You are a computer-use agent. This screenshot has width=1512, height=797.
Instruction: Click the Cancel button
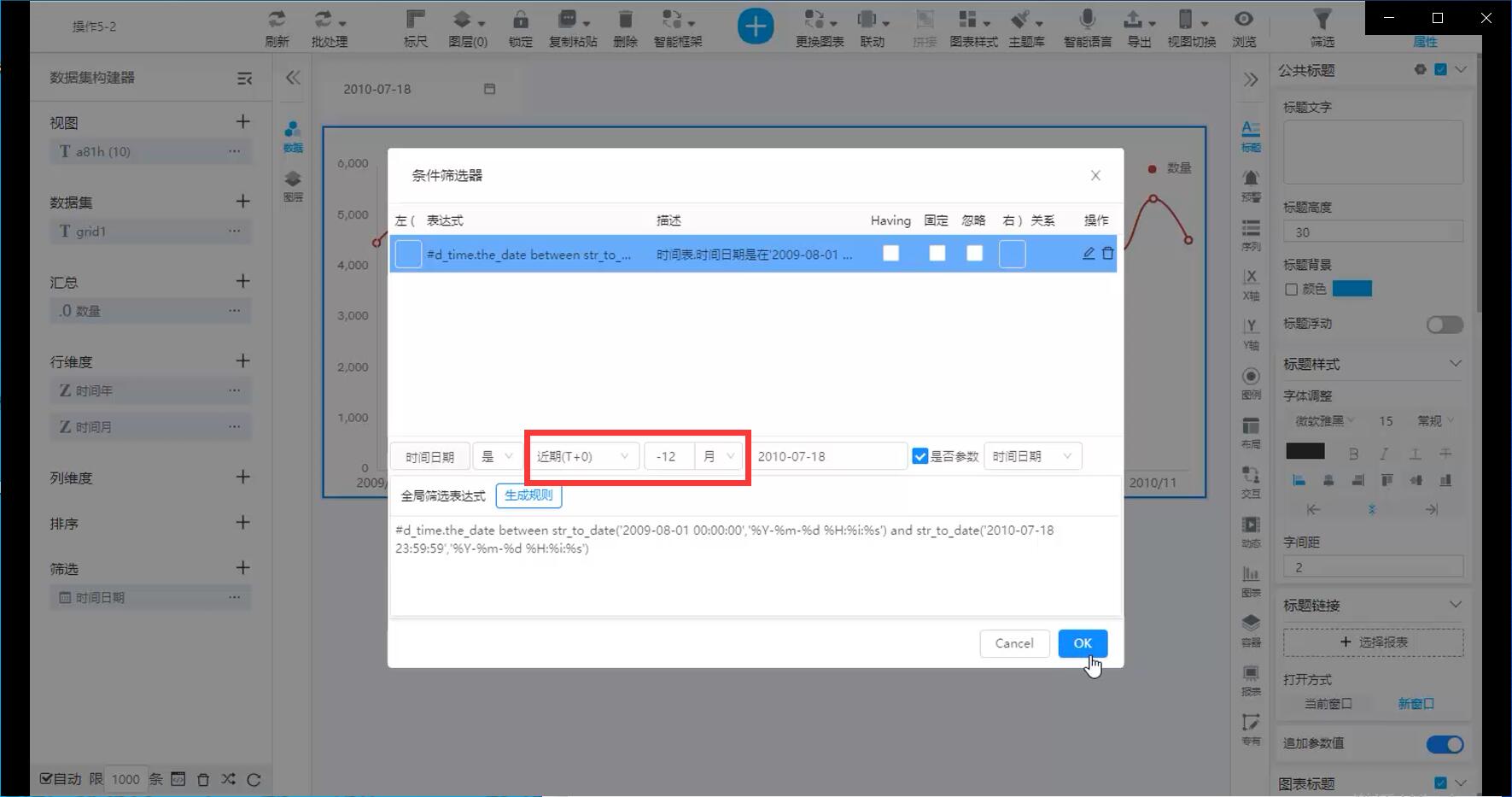point(1014,643)
